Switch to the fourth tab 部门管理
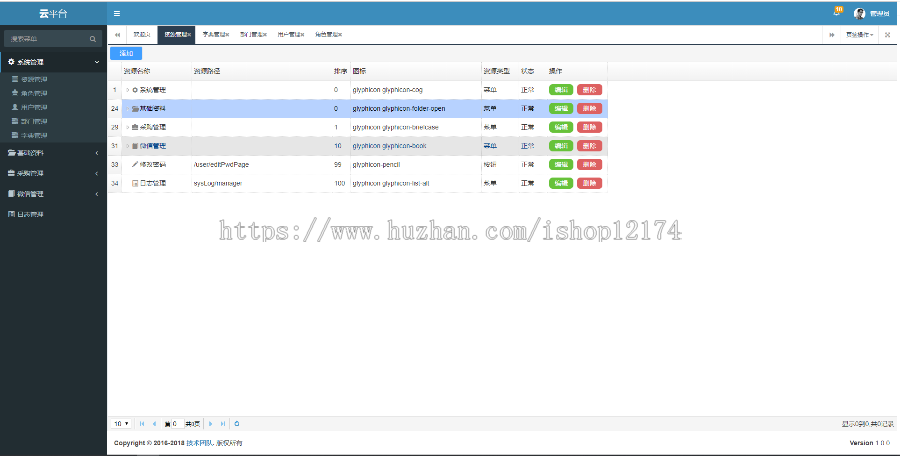The image size is (900, 456). 253,35
